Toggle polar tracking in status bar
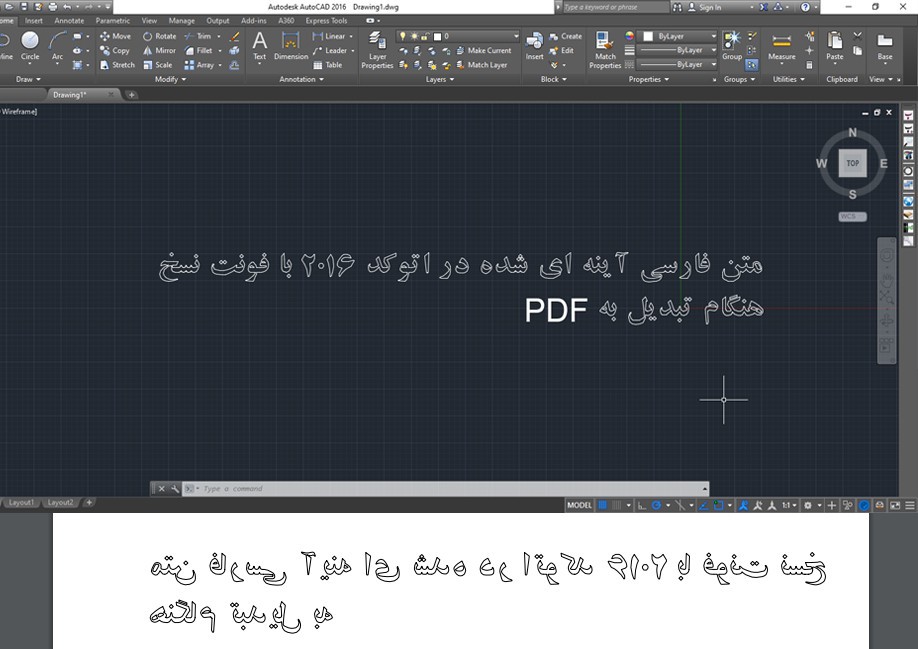918x649 pixels. [656, 505]
